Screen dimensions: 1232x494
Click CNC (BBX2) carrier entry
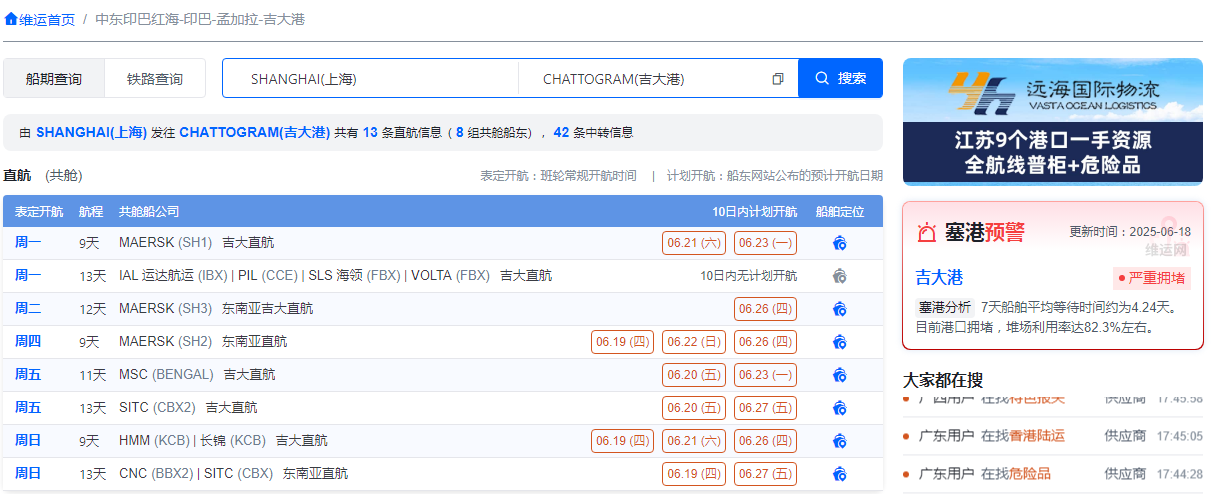156,473
